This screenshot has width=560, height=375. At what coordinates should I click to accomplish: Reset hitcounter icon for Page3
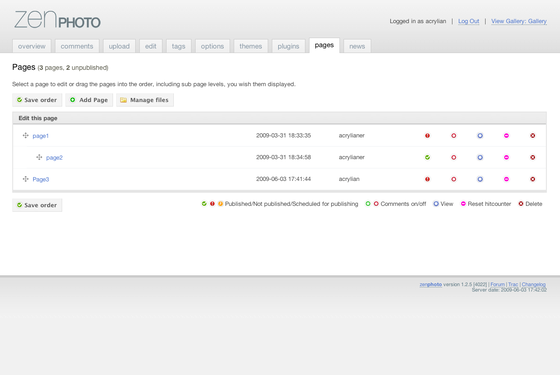click(x=506, y=179)
